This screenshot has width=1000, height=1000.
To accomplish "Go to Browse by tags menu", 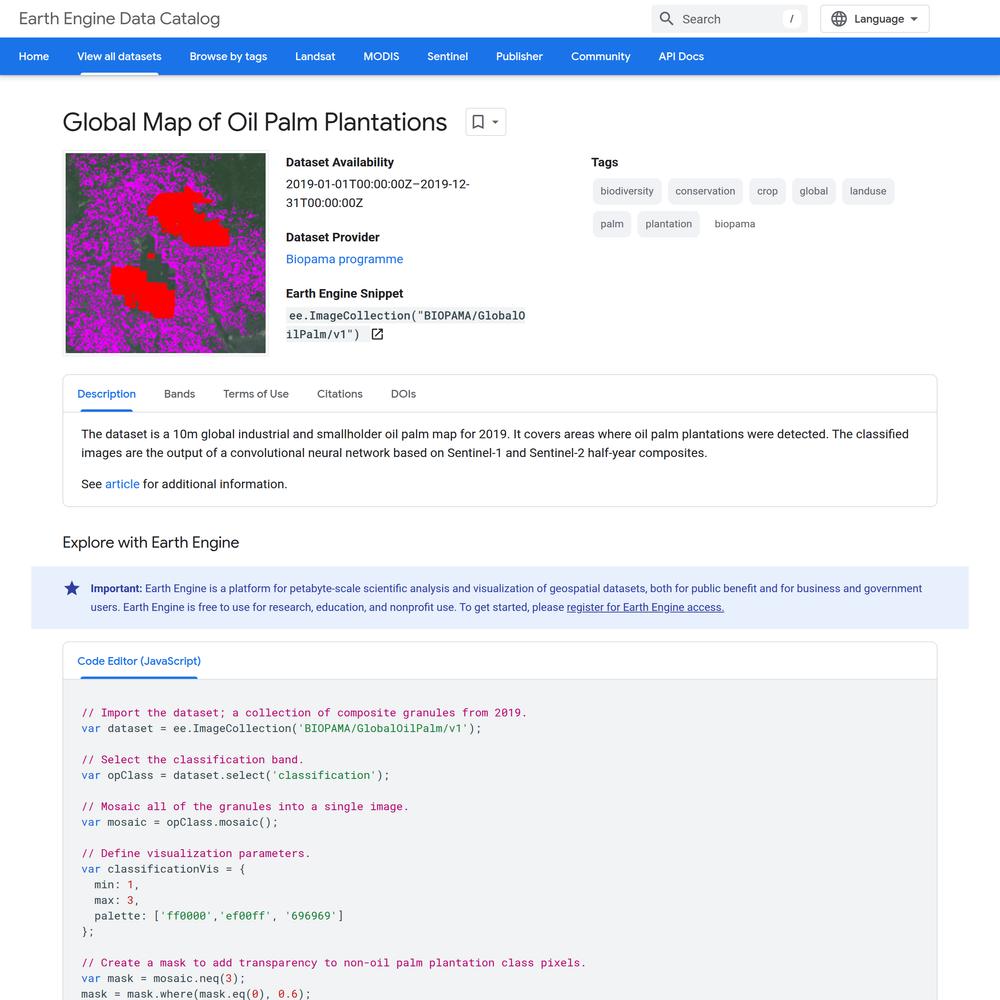I will click(x=228, y=56).
